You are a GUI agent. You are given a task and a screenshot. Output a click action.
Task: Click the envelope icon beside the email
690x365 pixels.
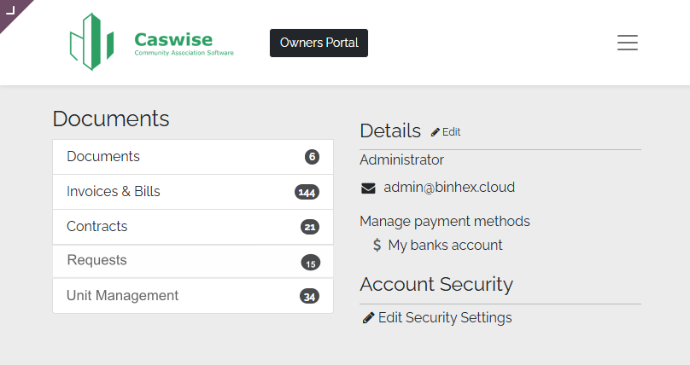pos(368,188)
